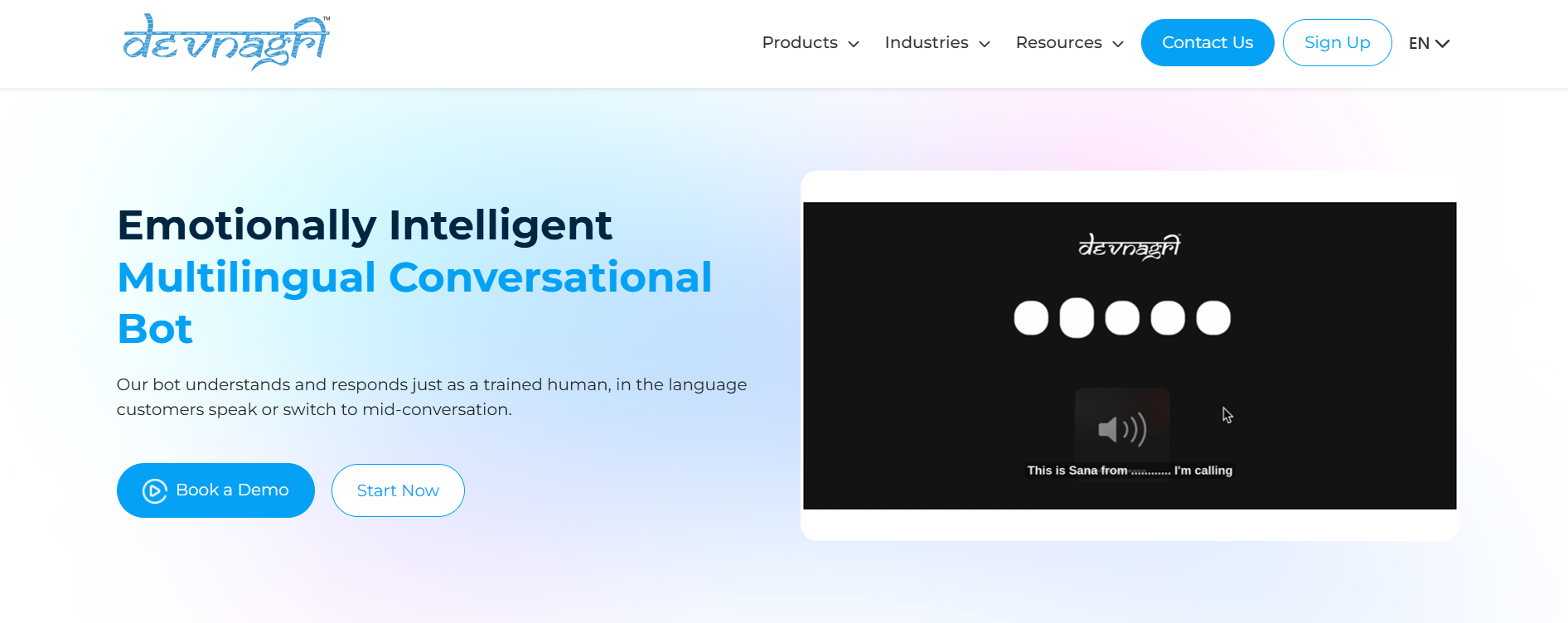This screenshot has height=623, width=1568.
Task: Click the Contact Us button
Action: [x=1207, y=42]
